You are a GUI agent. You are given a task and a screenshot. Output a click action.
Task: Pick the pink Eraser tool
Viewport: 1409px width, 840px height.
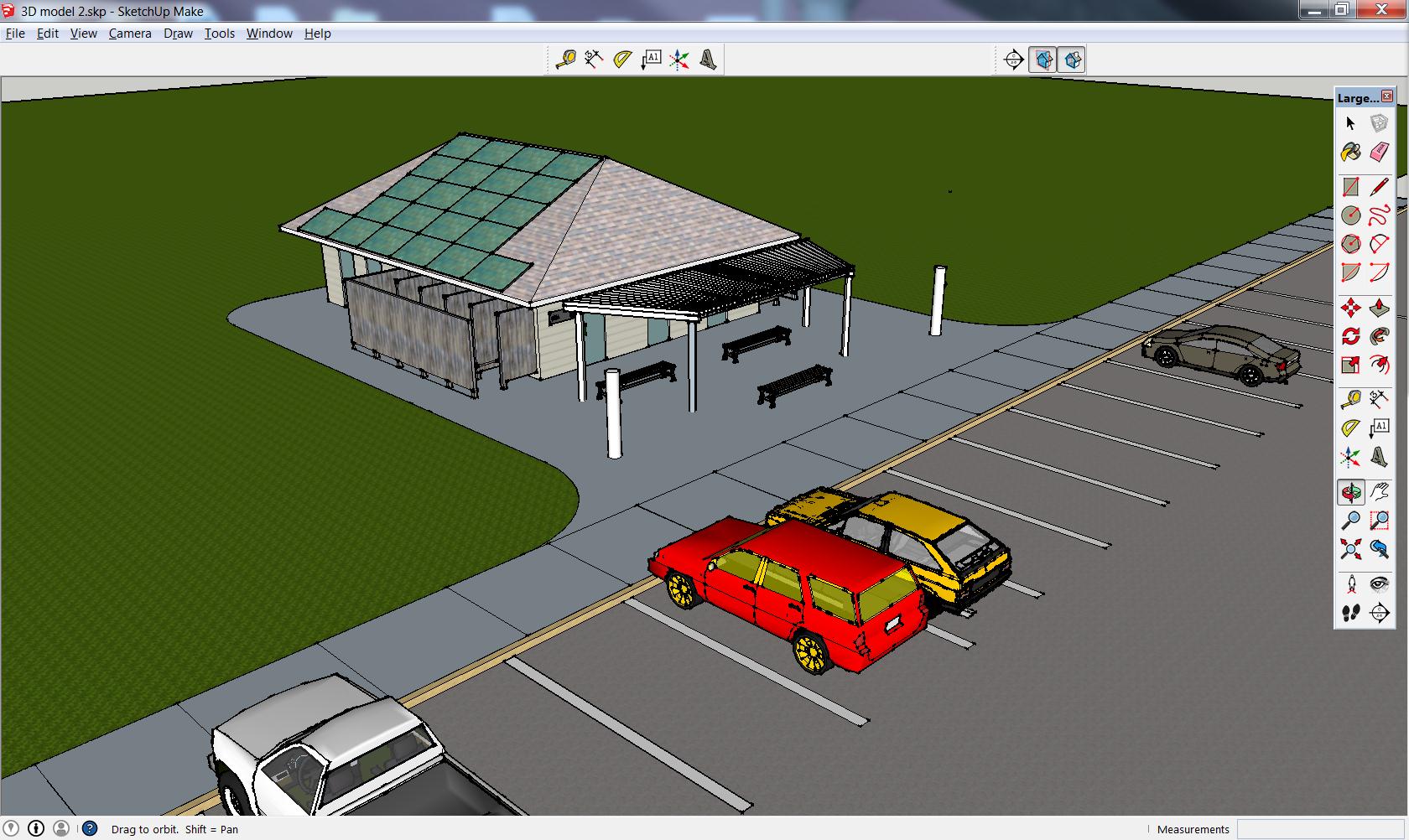[1379, 152]
